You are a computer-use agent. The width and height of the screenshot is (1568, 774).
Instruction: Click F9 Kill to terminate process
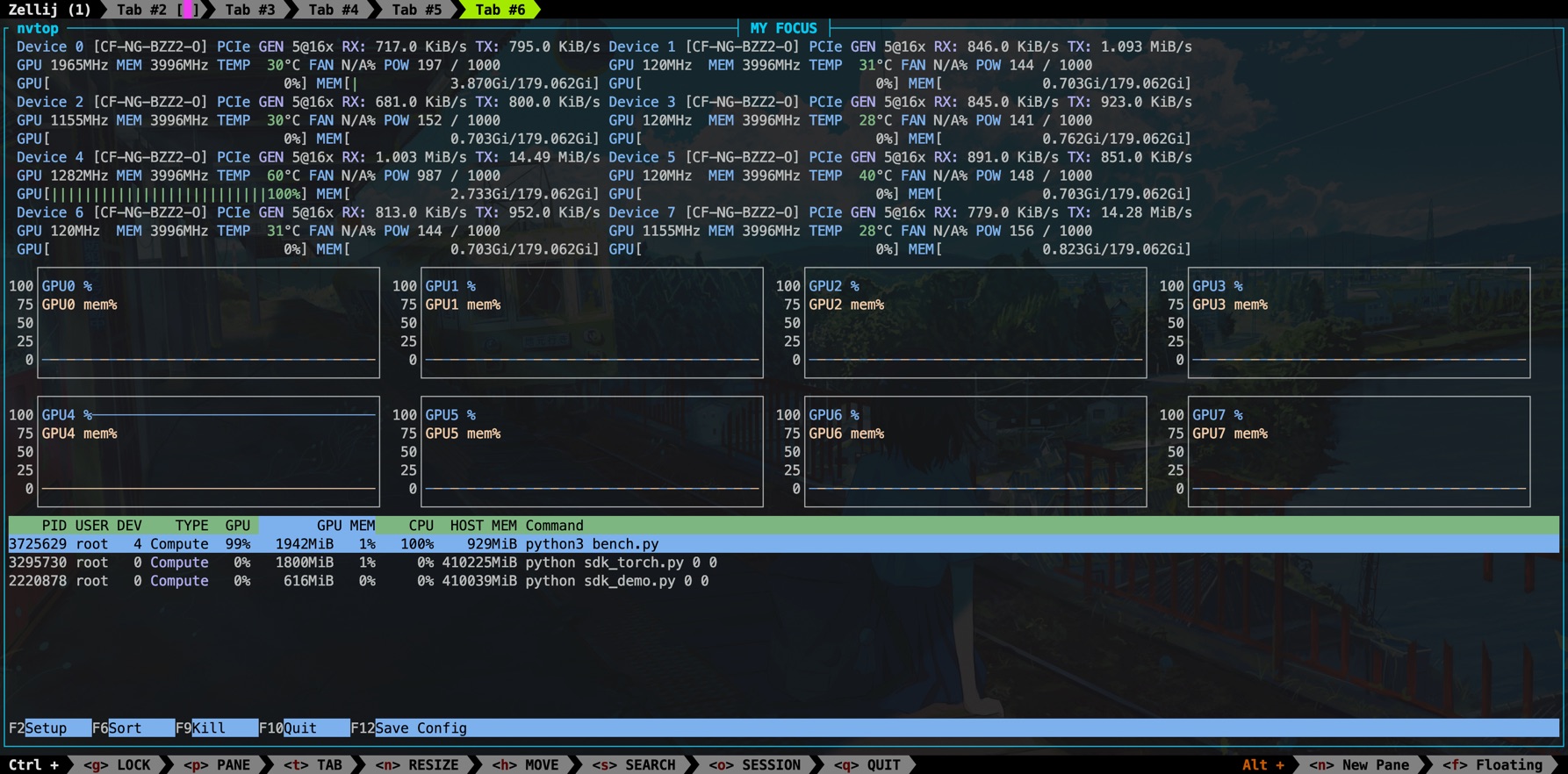coord(215,728)
